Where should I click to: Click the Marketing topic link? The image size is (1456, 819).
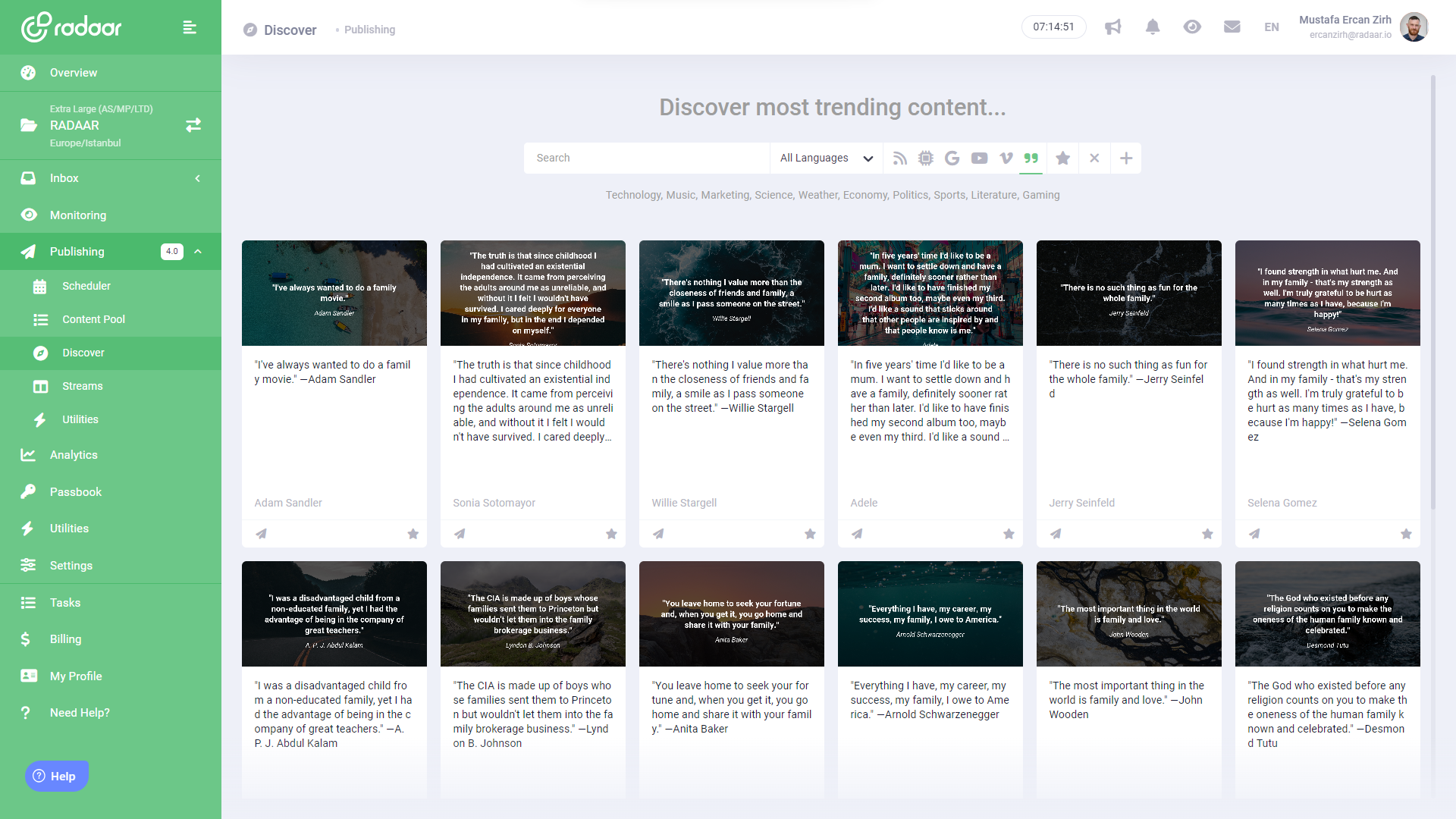[x=725, y=195]
